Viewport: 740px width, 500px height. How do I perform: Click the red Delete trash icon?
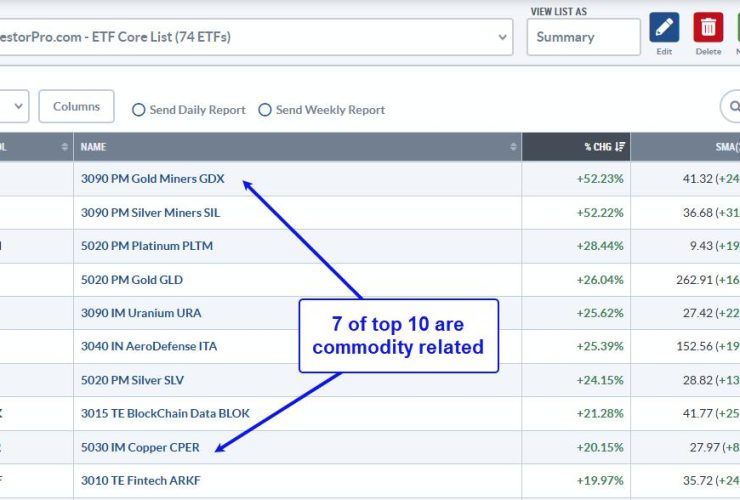[x=708, y=27]
